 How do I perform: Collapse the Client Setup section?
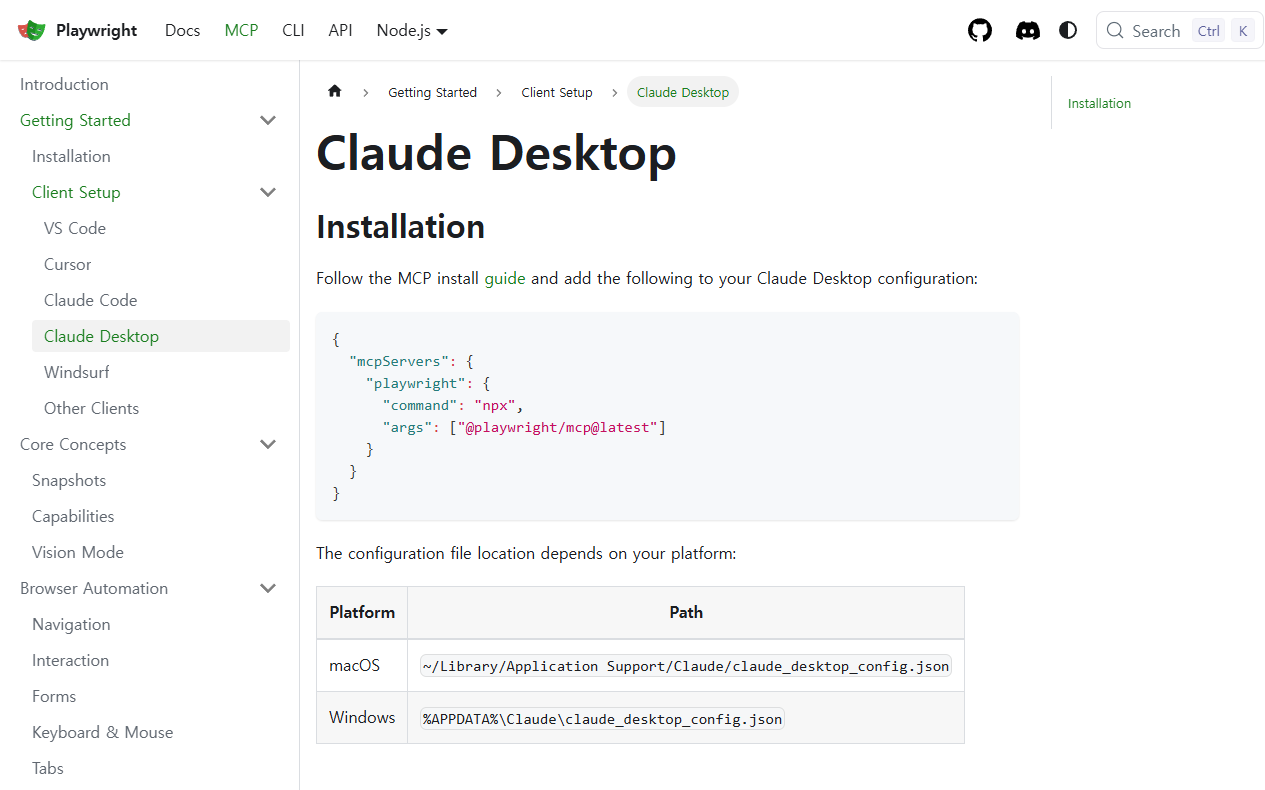tap(268, 192)
